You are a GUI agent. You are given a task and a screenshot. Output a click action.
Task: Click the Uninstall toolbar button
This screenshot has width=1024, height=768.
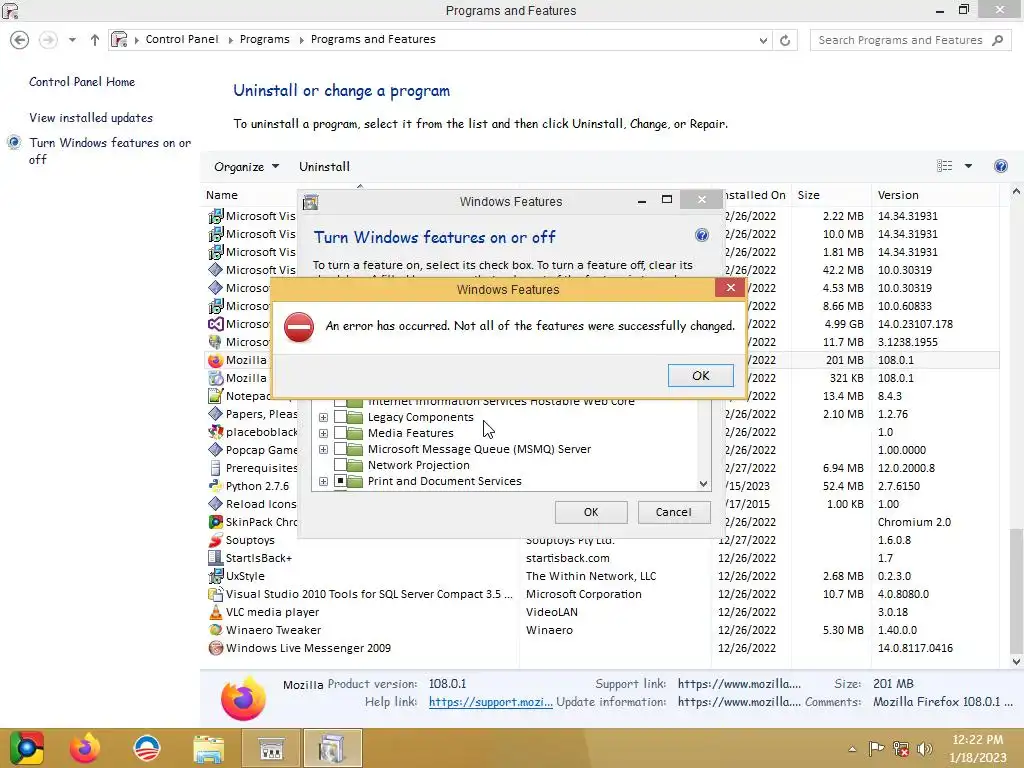pos(325,167)
